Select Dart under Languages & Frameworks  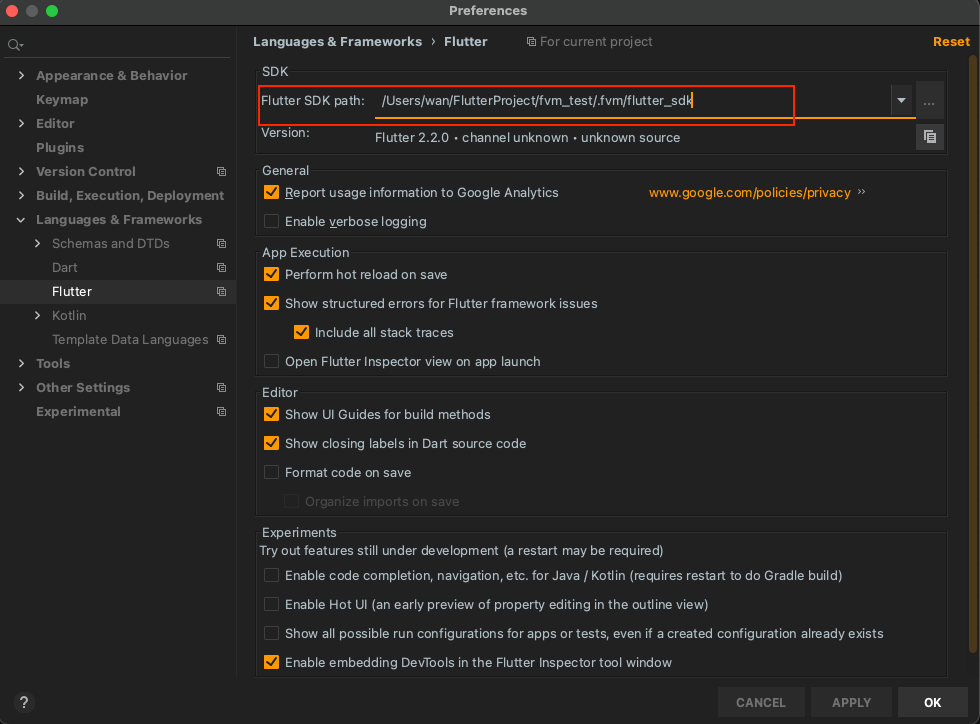click(x=64, y=268)
